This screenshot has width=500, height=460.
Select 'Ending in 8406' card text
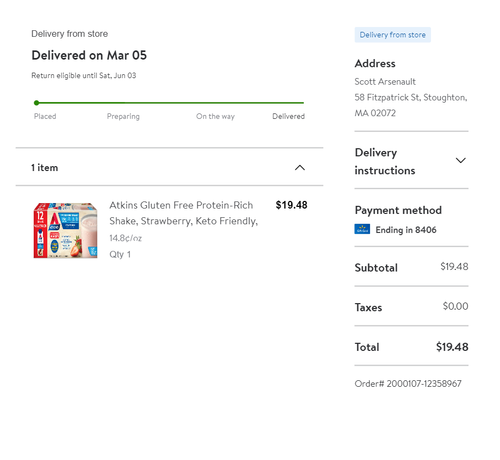(406, 230)
